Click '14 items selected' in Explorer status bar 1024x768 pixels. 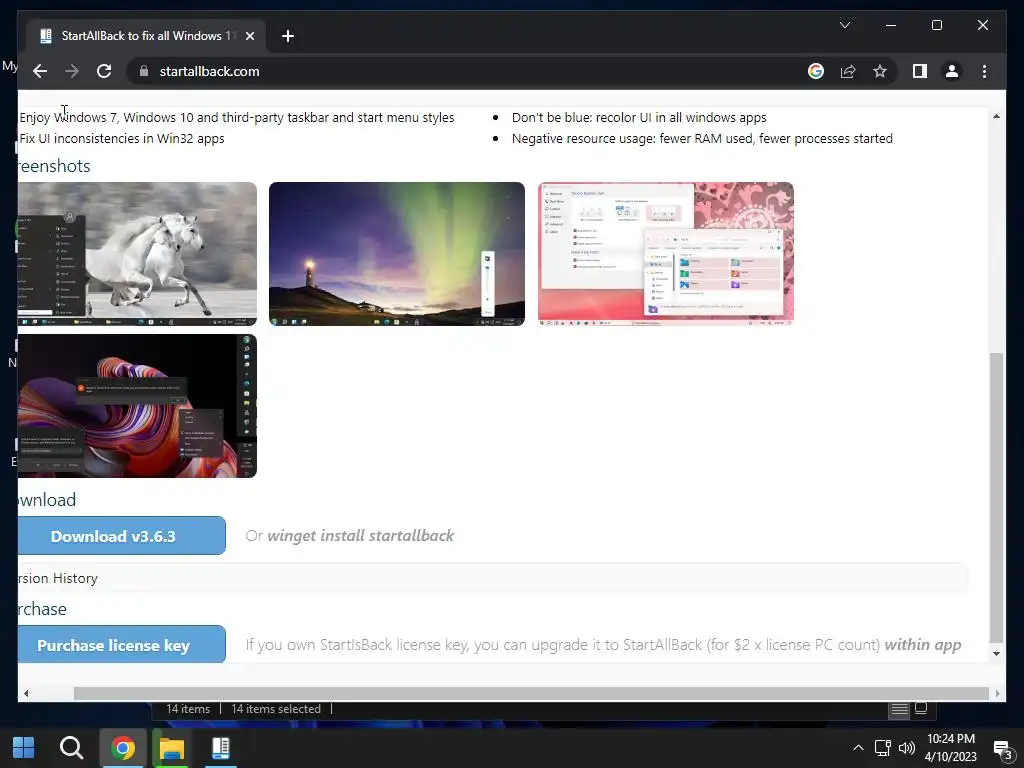click(x=276, y=709)
